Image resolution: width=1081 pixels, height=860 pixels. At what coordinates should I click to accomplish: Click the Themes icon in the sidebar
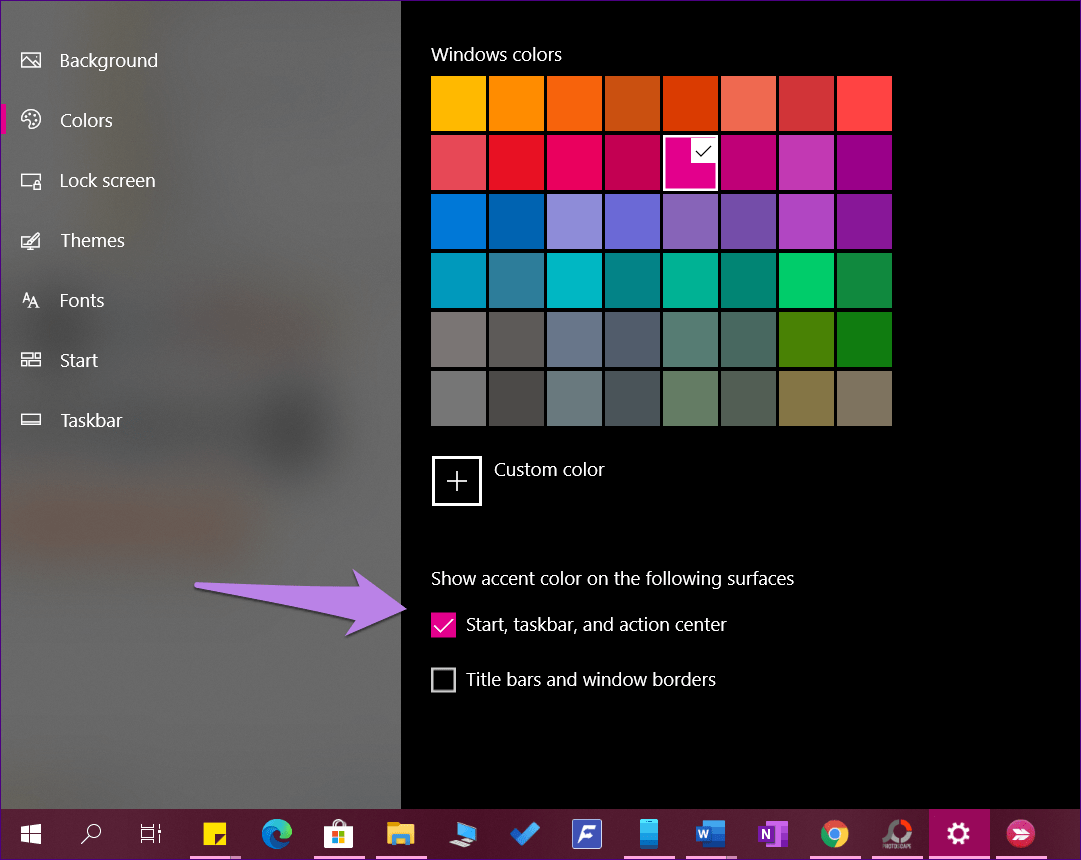click(31, 241)
